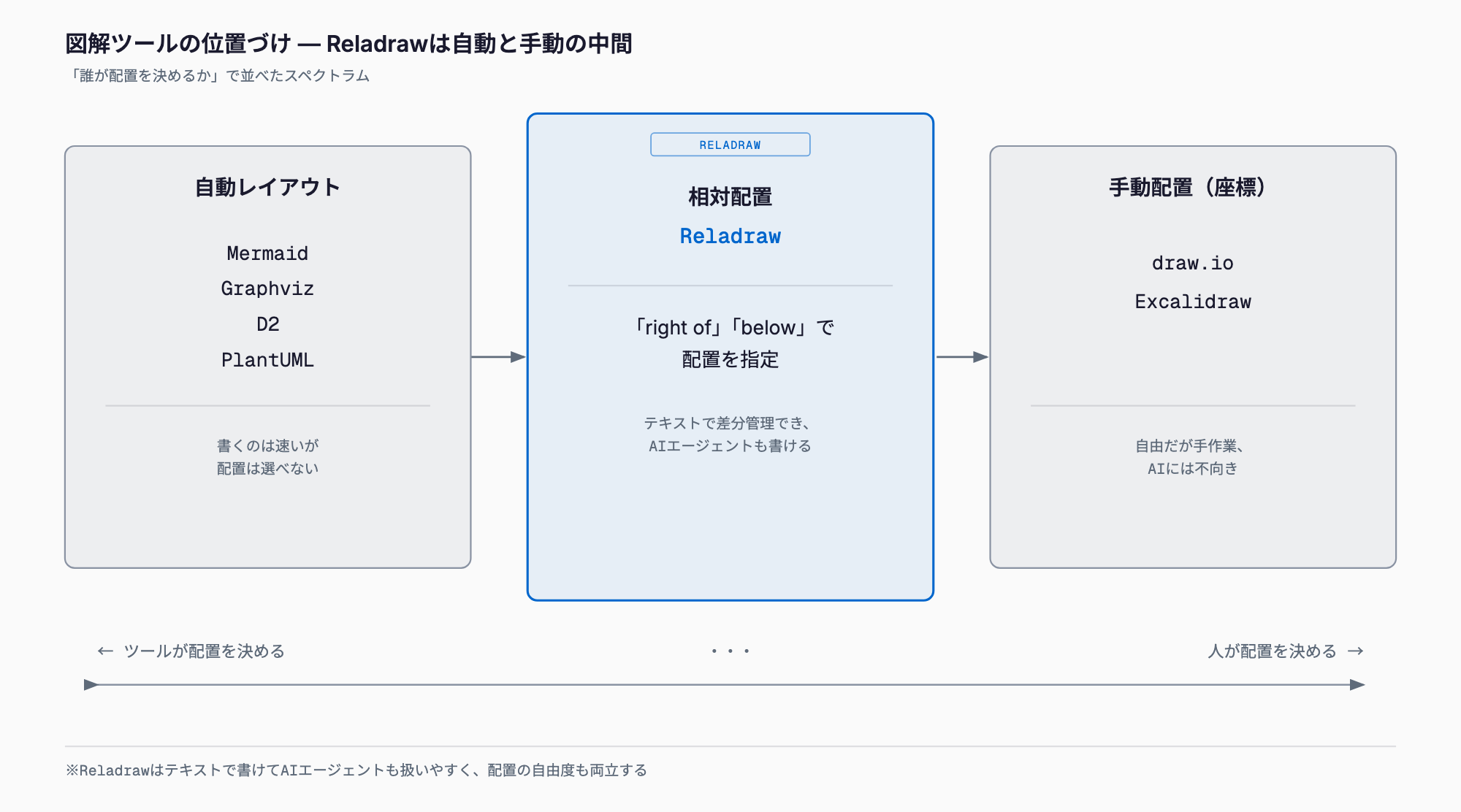
Task: Click the diagram main title about Reladraw
Action: coord(348,44)
